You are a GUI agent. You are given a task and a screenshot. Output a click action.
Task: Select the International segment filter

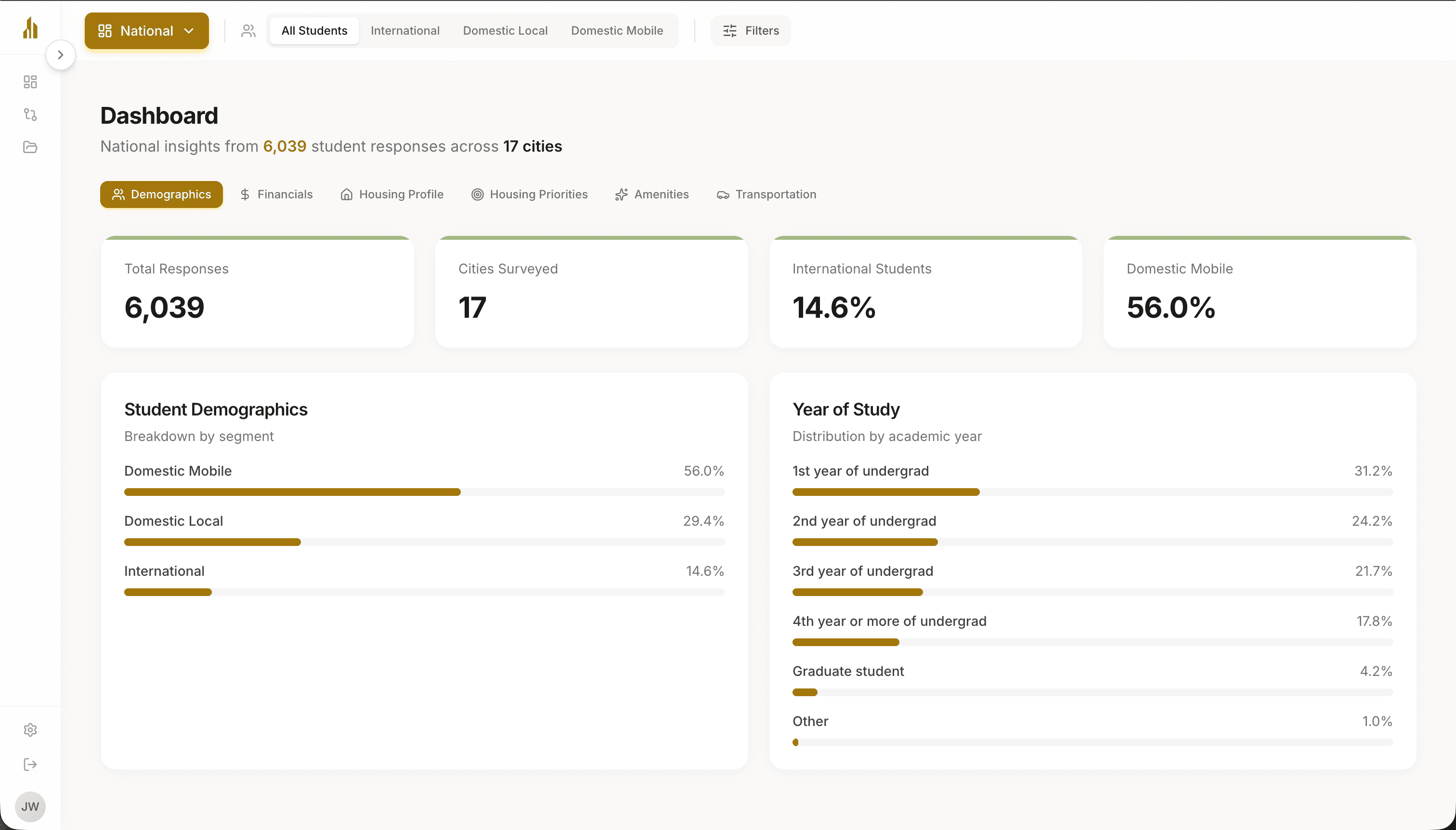click(x=405, y=31)
